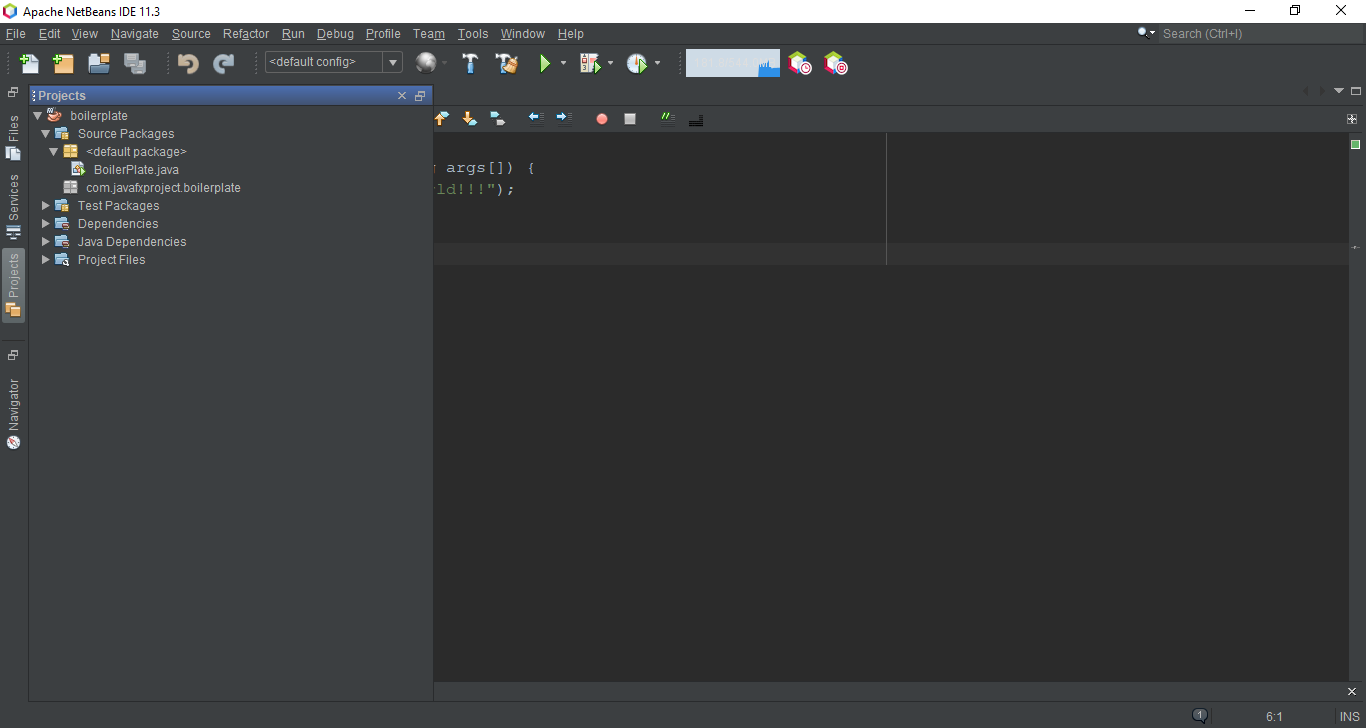Viewport: 1366px width, 728px height.
Task: Click the memory usage garbage collection bar
Action: pos(733,63)
